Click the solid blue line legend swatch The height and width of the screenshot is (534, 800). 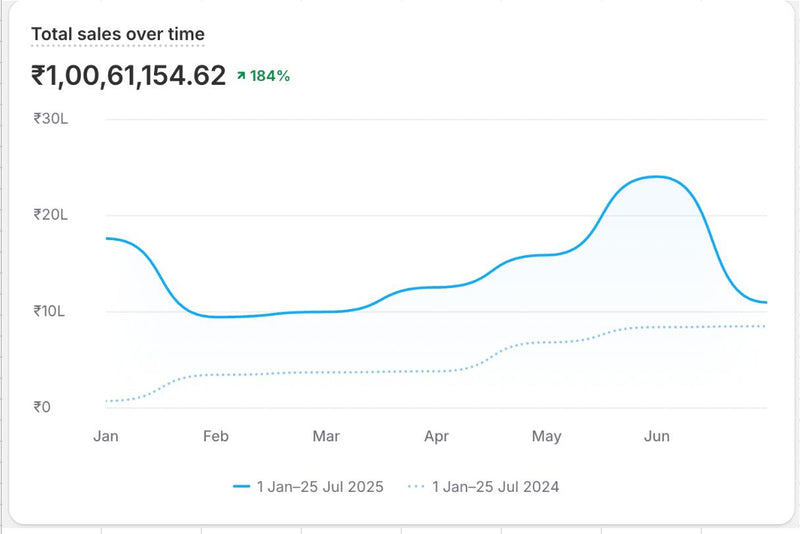241,487
